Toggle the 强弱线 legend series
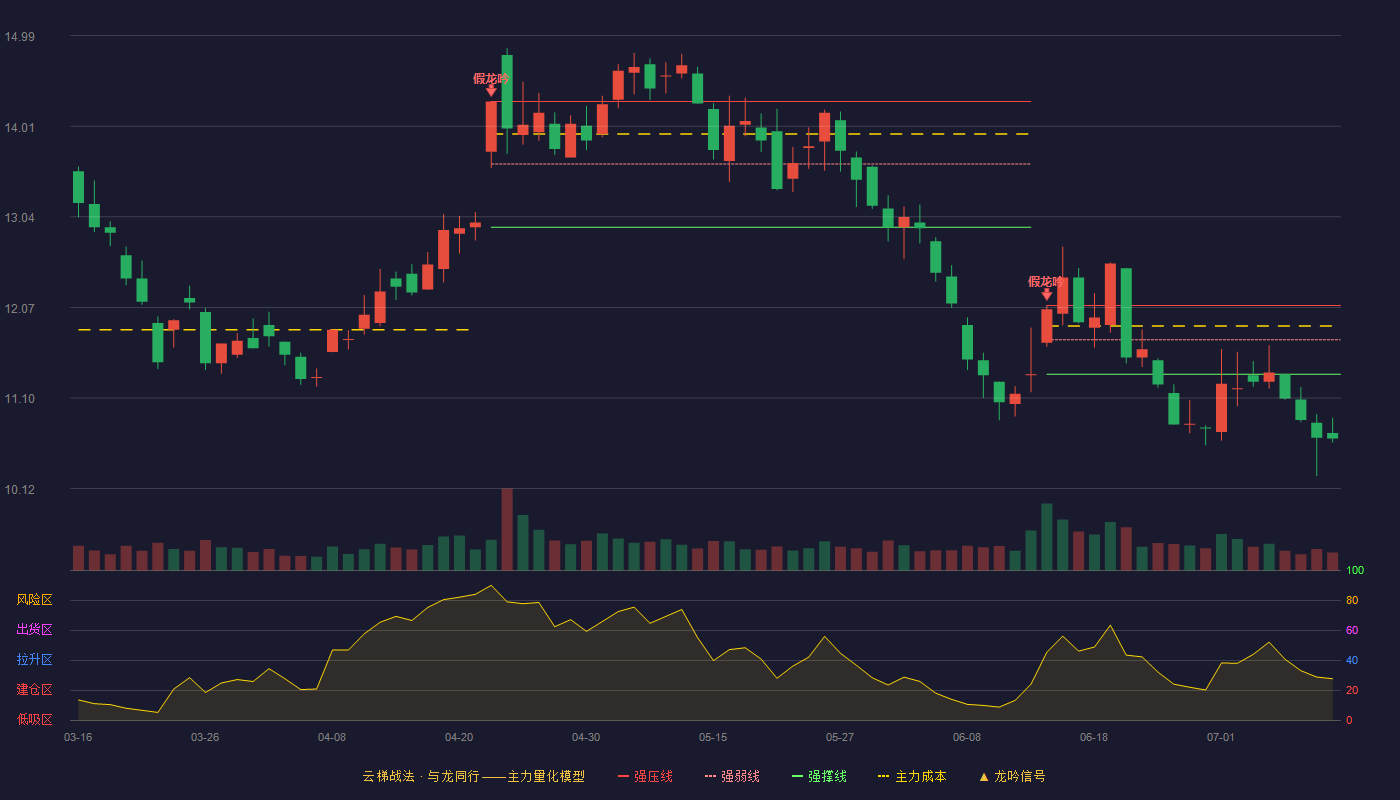The width and height of the screenshot is (1400, 800). click(x=732, y=776)
